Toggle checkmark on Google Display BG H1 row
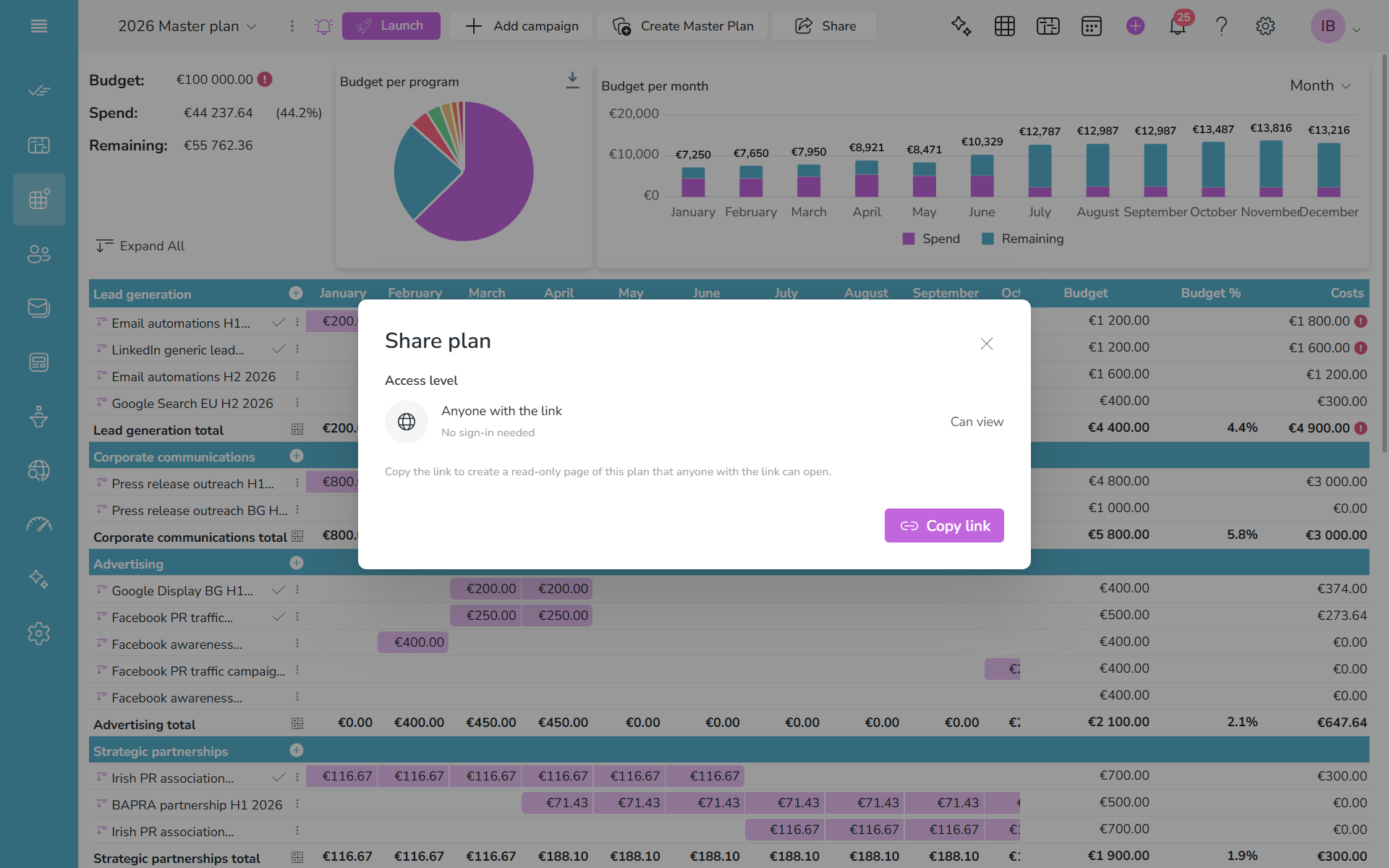The height and width of the screenshot is (868, 1389). (278, 590)
